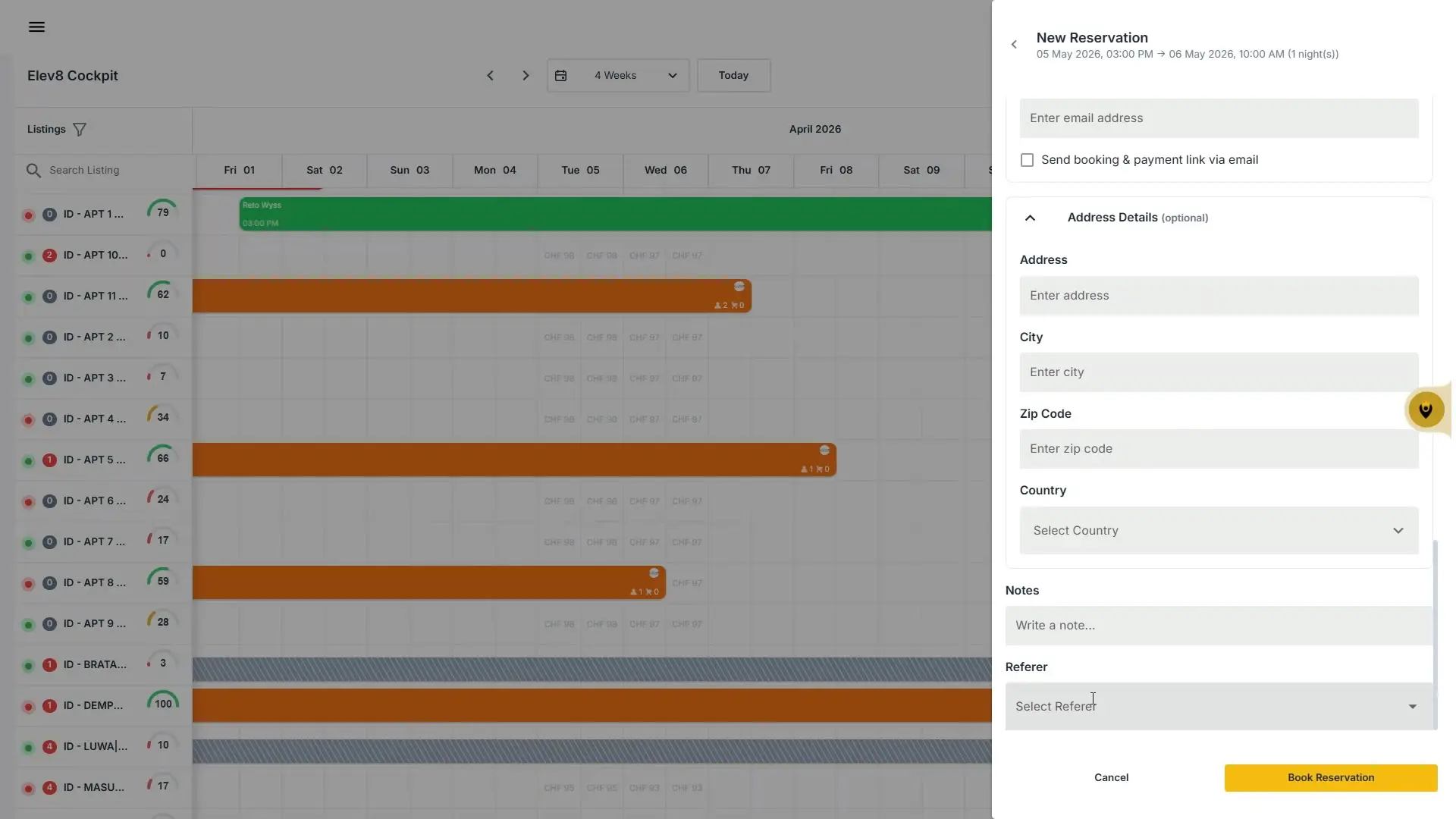Click the Search Listing magnifier icon
1456x819 pixels.
33,171
